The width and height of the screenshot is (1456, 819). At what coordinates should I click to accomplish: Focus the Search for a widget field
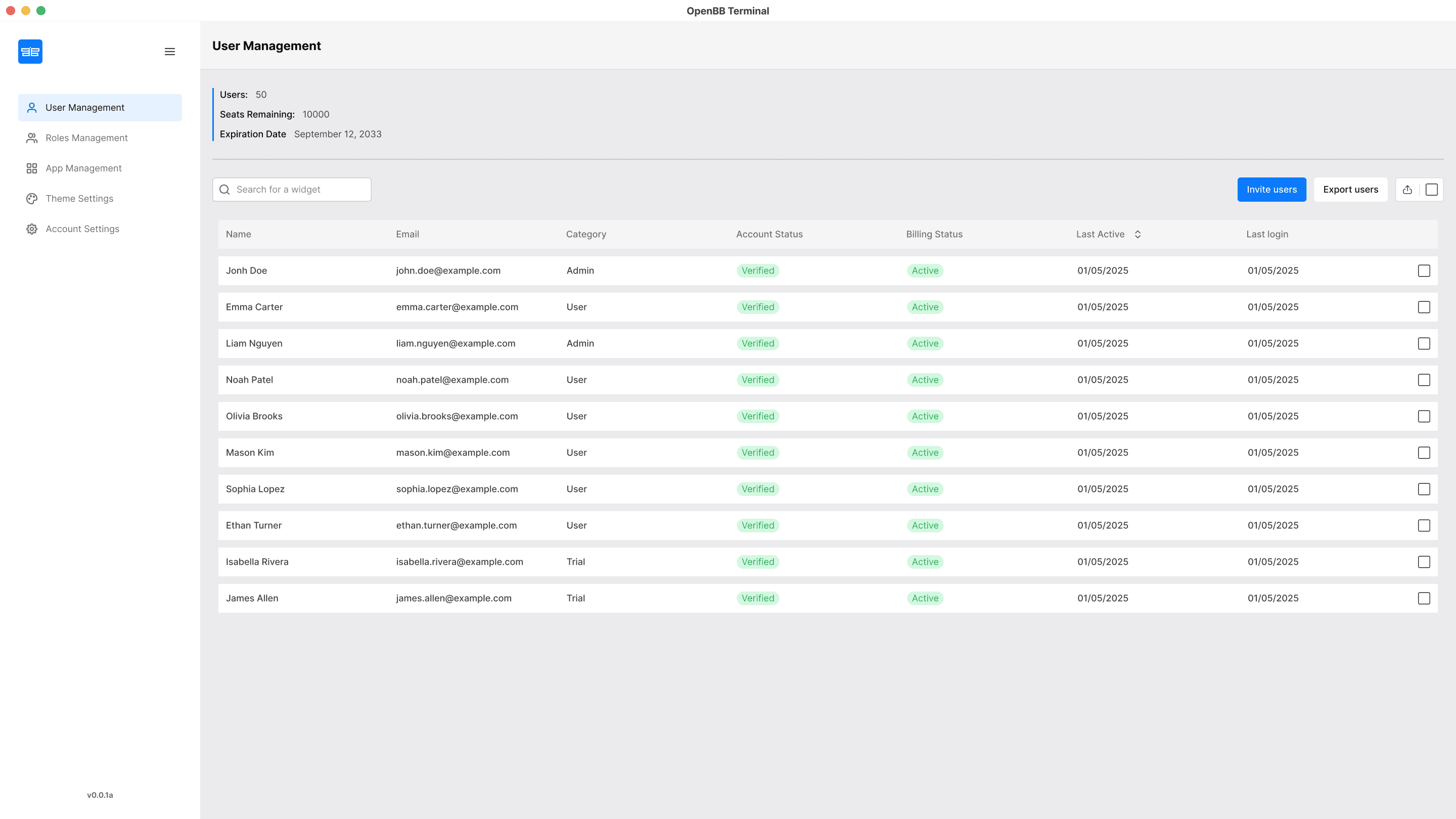(300, 190)
